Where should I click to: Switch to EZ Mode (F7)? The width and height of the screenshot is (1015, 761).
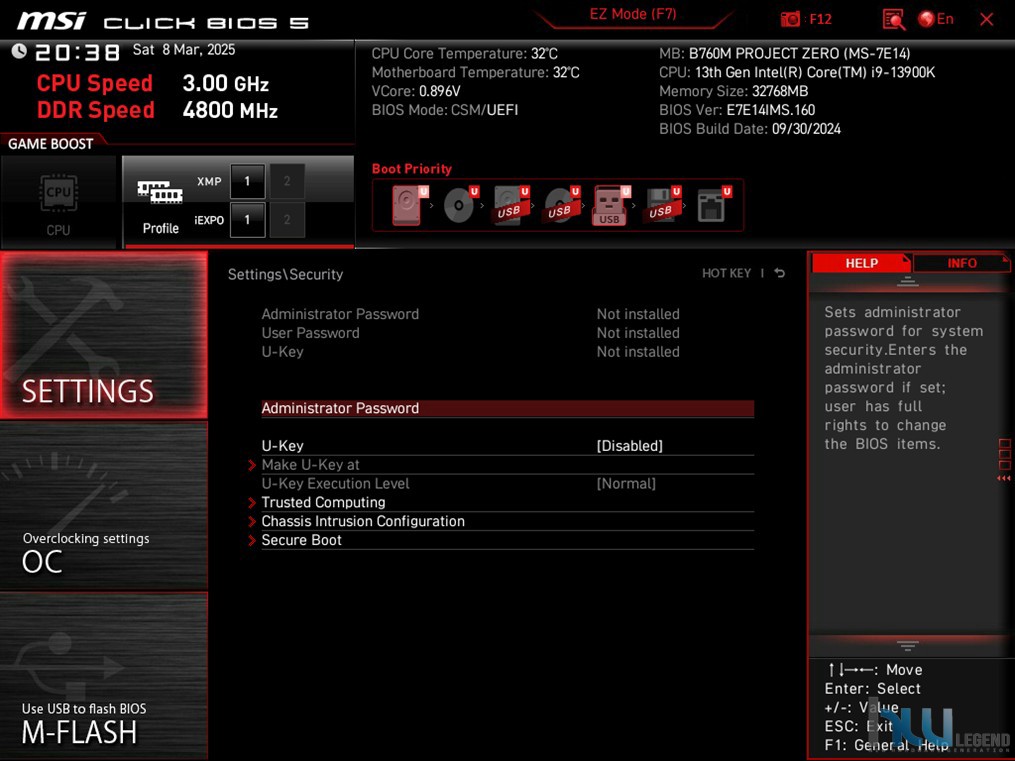click(632, 14)
